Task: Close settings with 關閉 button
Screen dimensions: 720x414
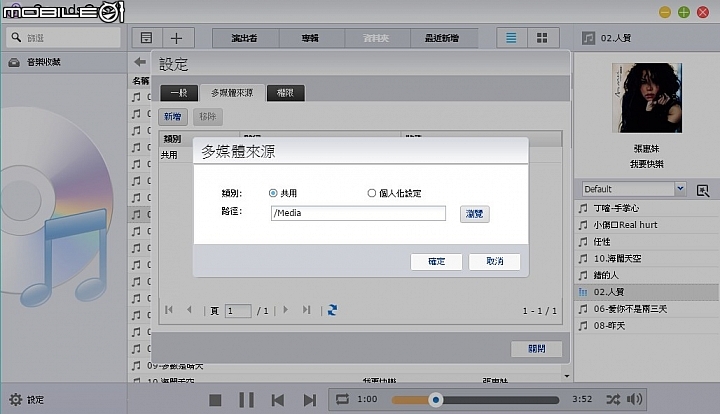Action: tap(536, 349)
